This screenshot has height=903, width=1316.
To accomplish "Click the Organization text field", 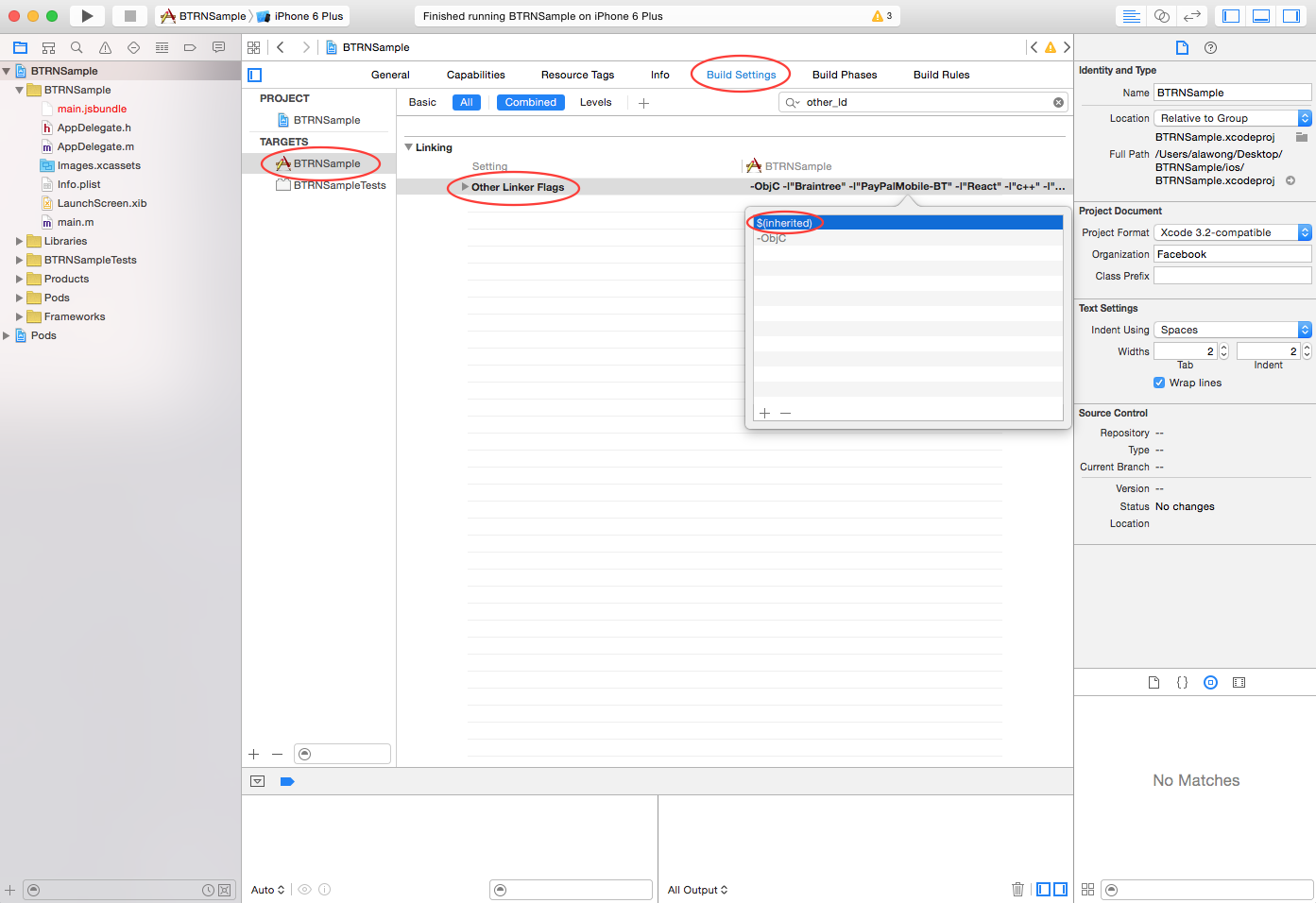I will [x=1233, y=254].
